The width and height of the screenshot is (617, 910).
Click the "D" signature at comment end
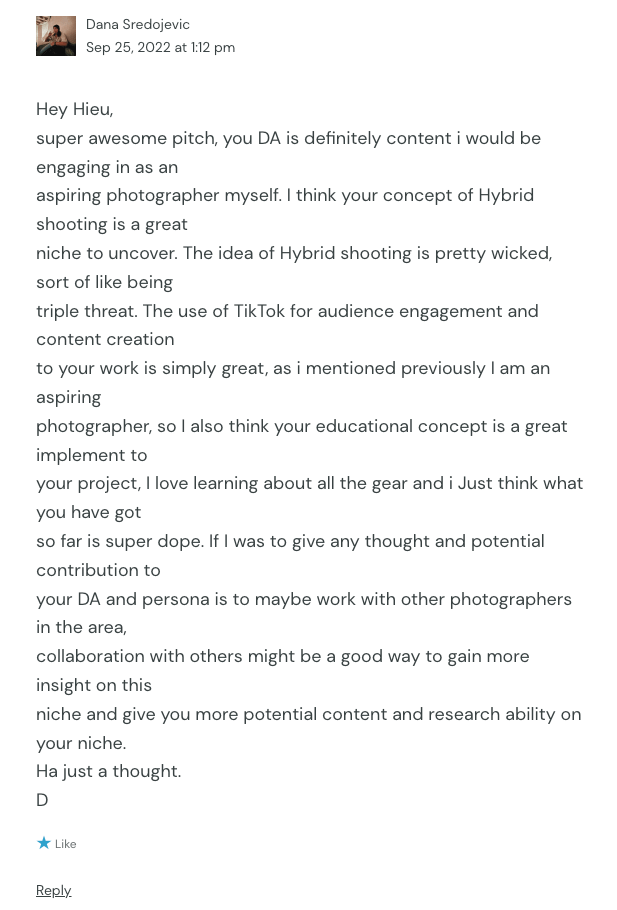pos(42,800)
